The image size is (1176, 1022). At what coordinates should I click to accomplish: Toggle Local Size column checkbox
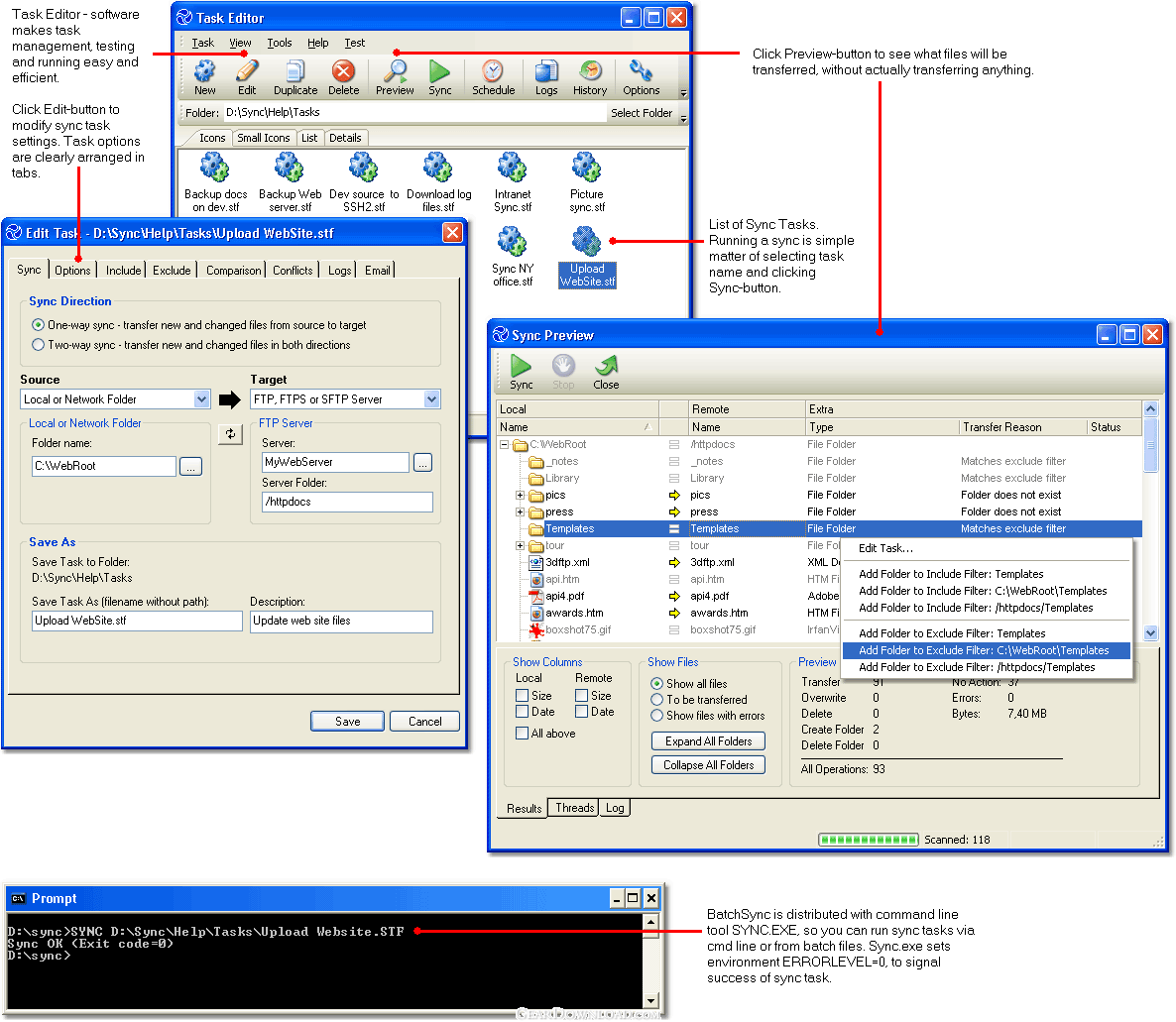tap(522, 695)
